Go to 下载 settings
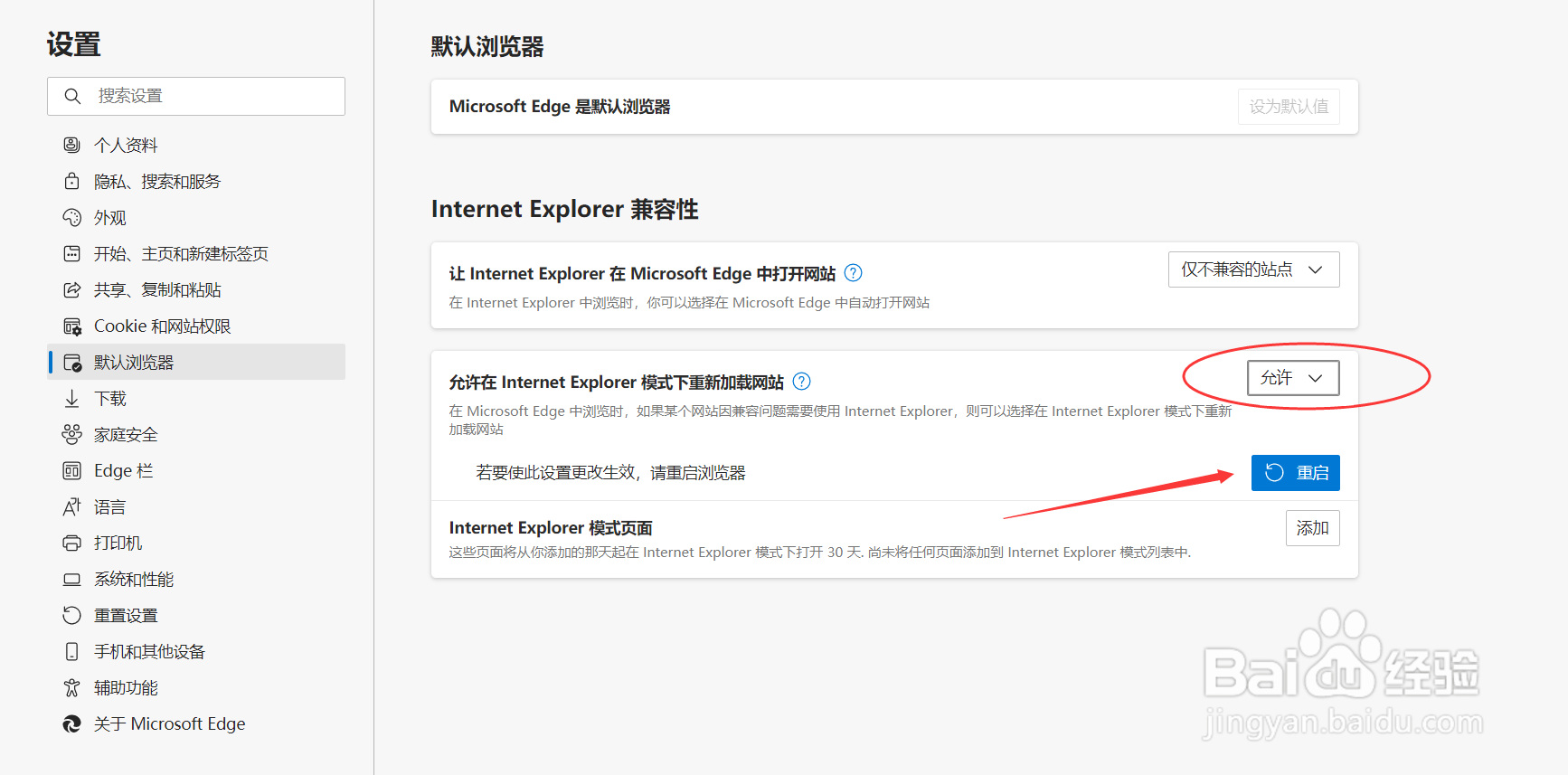The image size is (1568, 775). pos(196,398)
